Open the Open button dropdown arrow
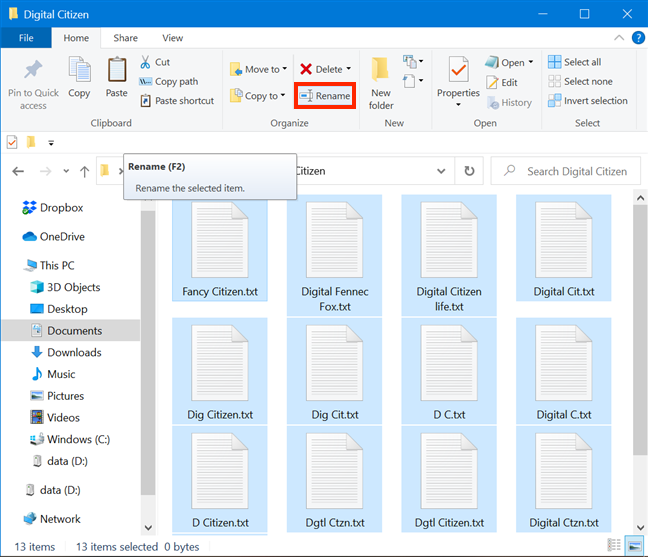 [531, 62]
